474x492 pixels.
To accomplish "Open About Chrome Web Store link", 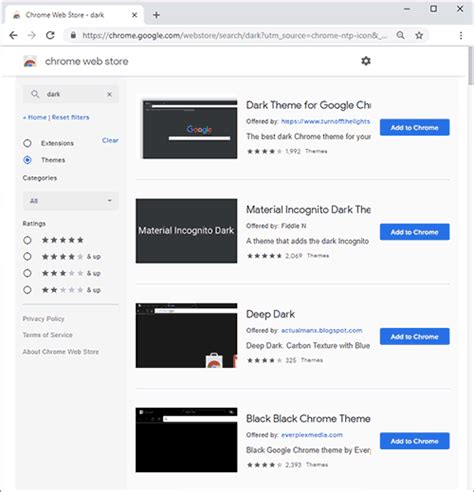I will click(61, 352).
